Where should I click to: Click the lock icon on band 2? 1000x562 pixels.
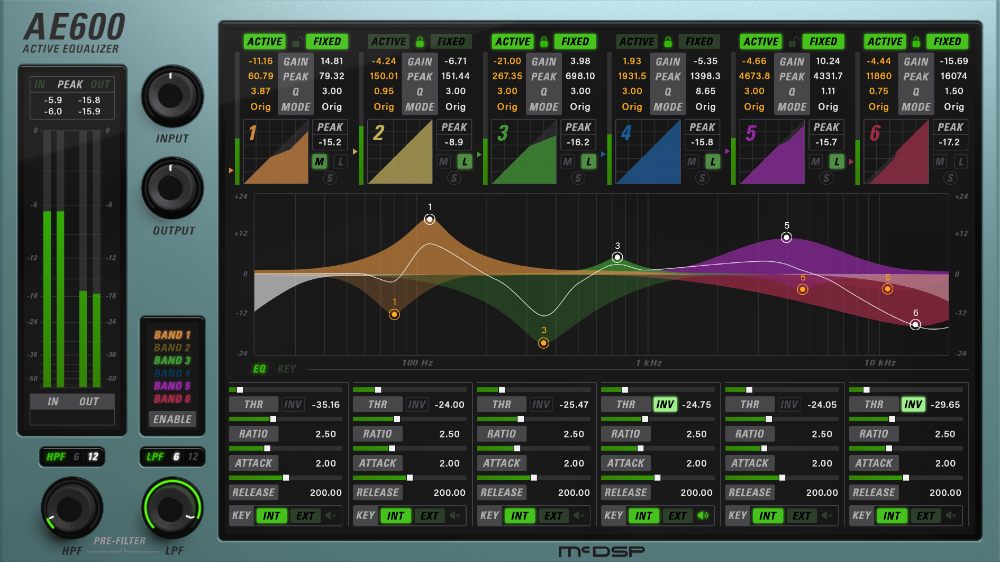point(420,42)
